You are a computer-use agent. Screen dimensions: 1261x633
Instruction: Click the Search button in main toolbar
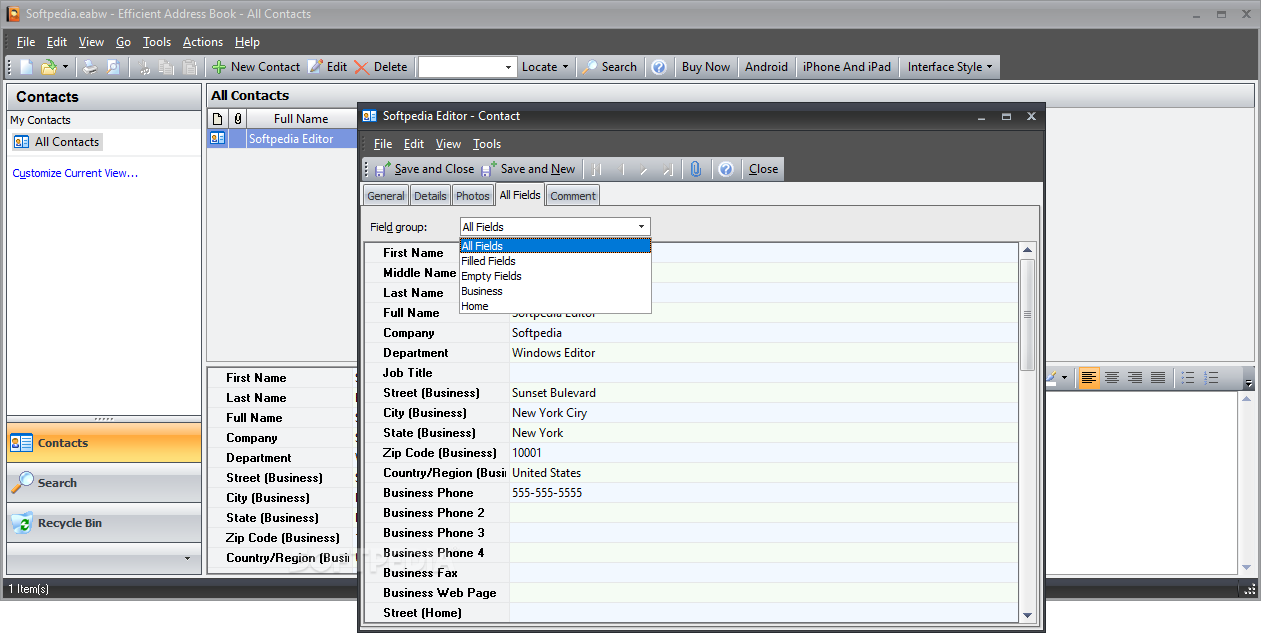(x=609, y=67)
